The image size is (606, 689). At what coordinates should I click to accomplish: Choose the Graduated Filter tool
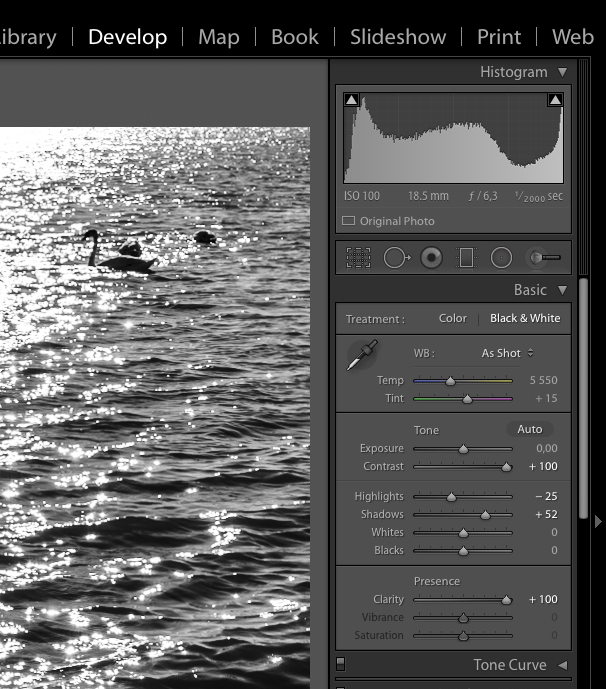(x=466, y=258)
